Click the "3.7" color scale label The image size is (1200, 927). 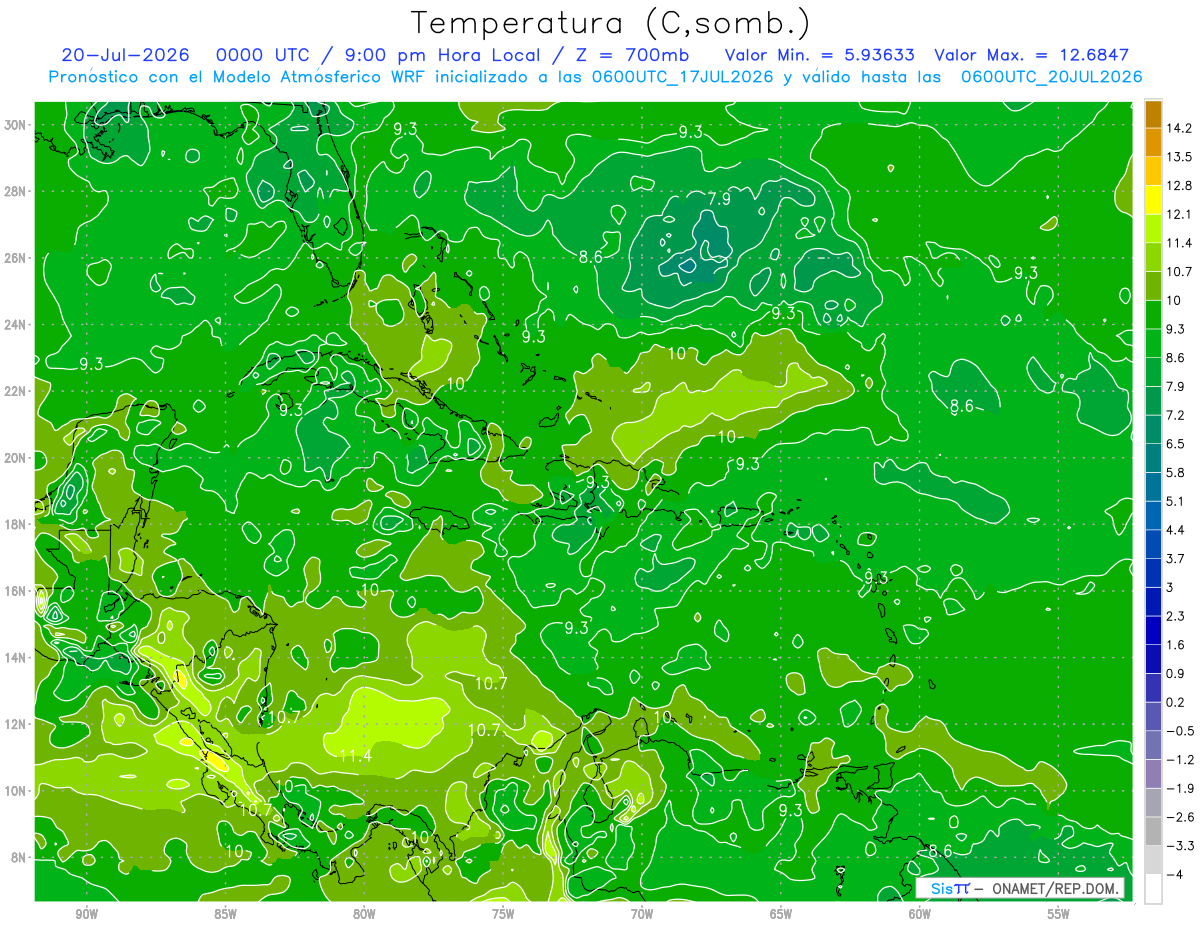1176,558
